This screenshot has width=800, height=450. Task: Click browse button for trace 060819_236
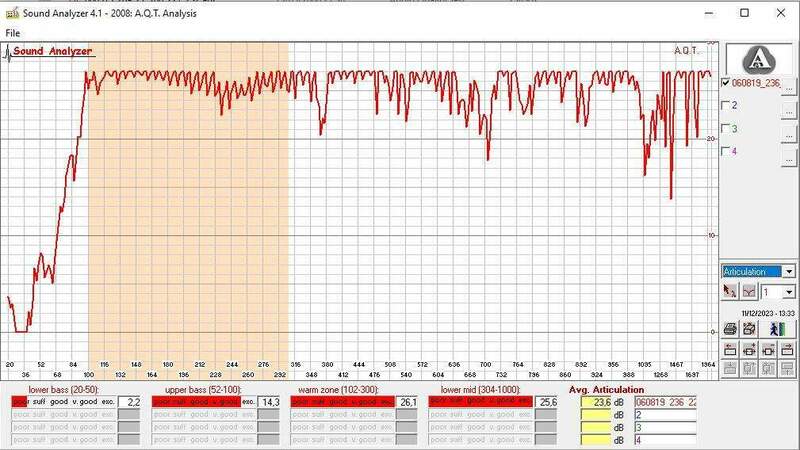[789, 89]
